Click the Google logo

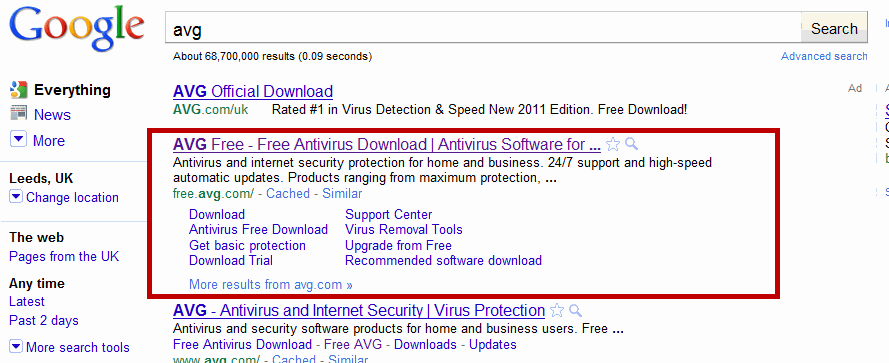point(77,29)
